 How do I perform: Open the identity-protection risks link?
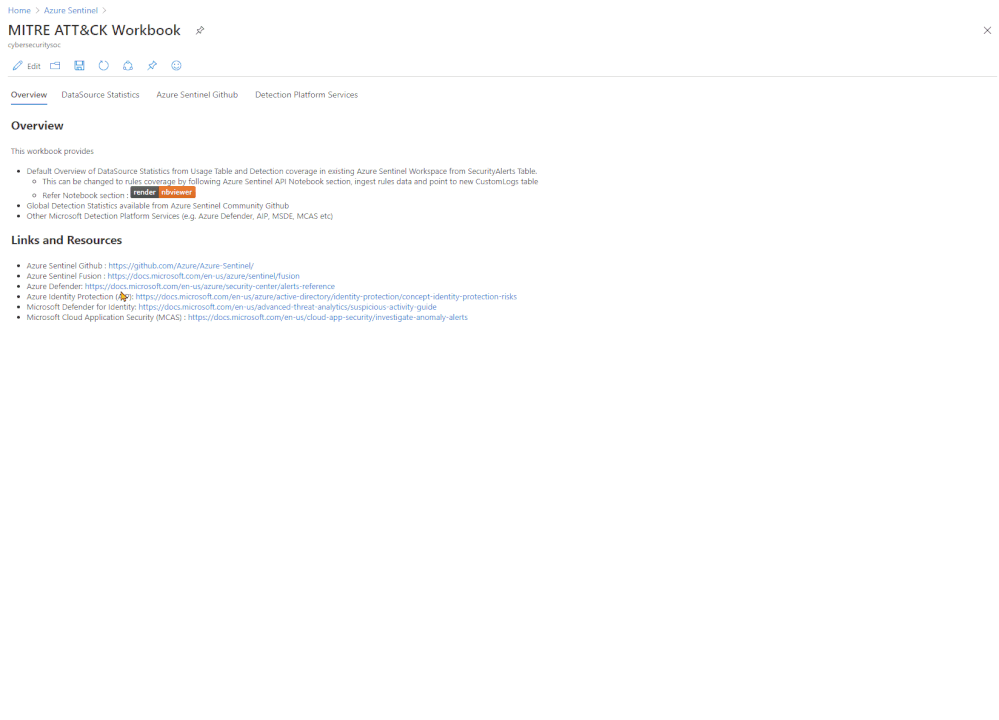pos(326,296)
